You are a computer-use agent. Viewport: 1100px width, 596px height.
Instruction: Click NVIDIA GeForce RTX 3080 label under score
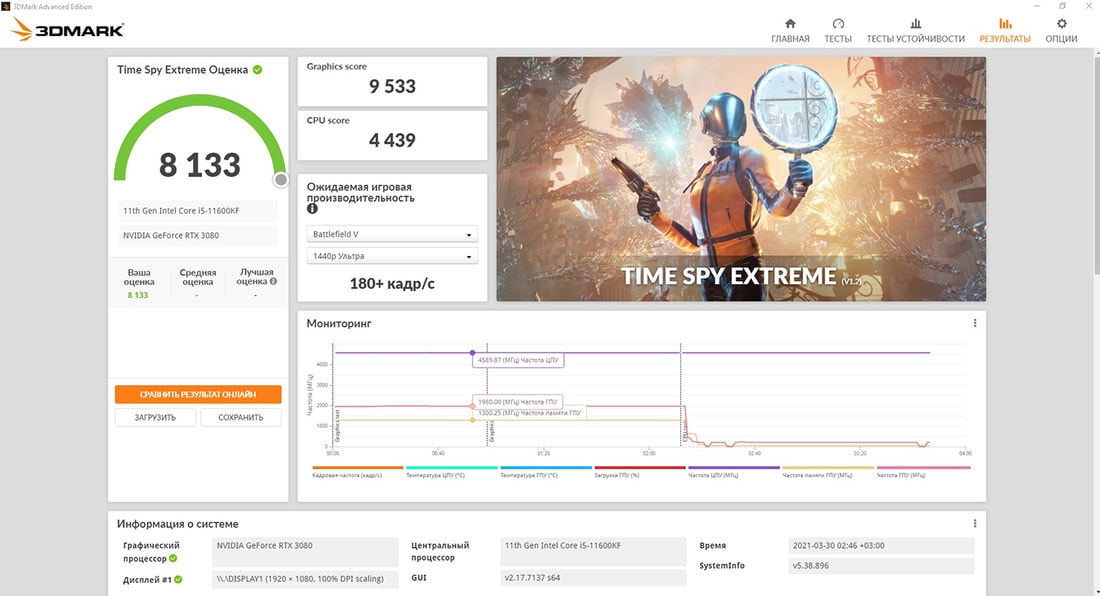[x=197, y=236]
